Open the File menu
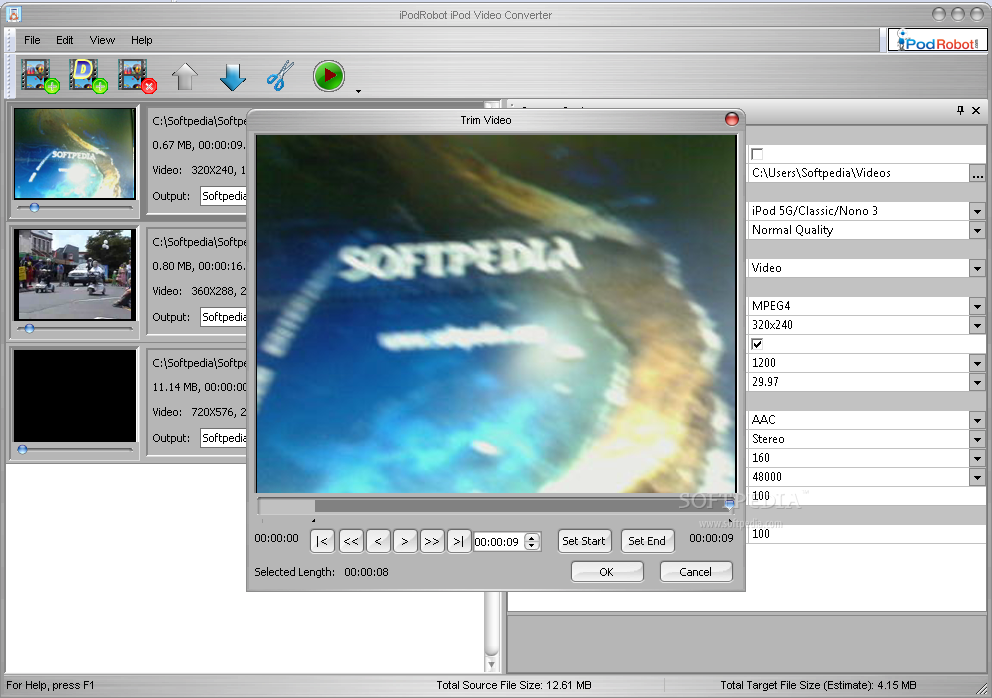The width and height of the screenshot is (992, 698). click(x=32, y=40)
